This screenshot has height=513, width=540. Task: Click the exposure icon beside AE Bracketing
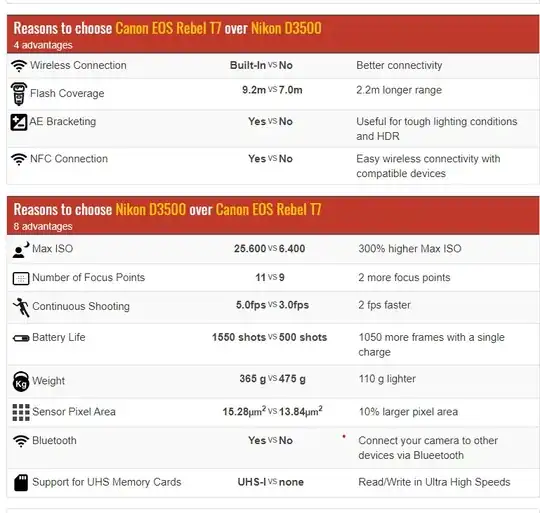19,122
